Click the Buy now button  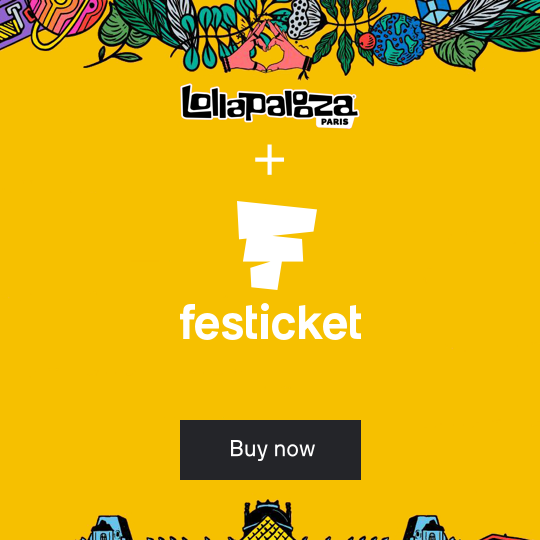pyautogui.click(x=270, y=449)
